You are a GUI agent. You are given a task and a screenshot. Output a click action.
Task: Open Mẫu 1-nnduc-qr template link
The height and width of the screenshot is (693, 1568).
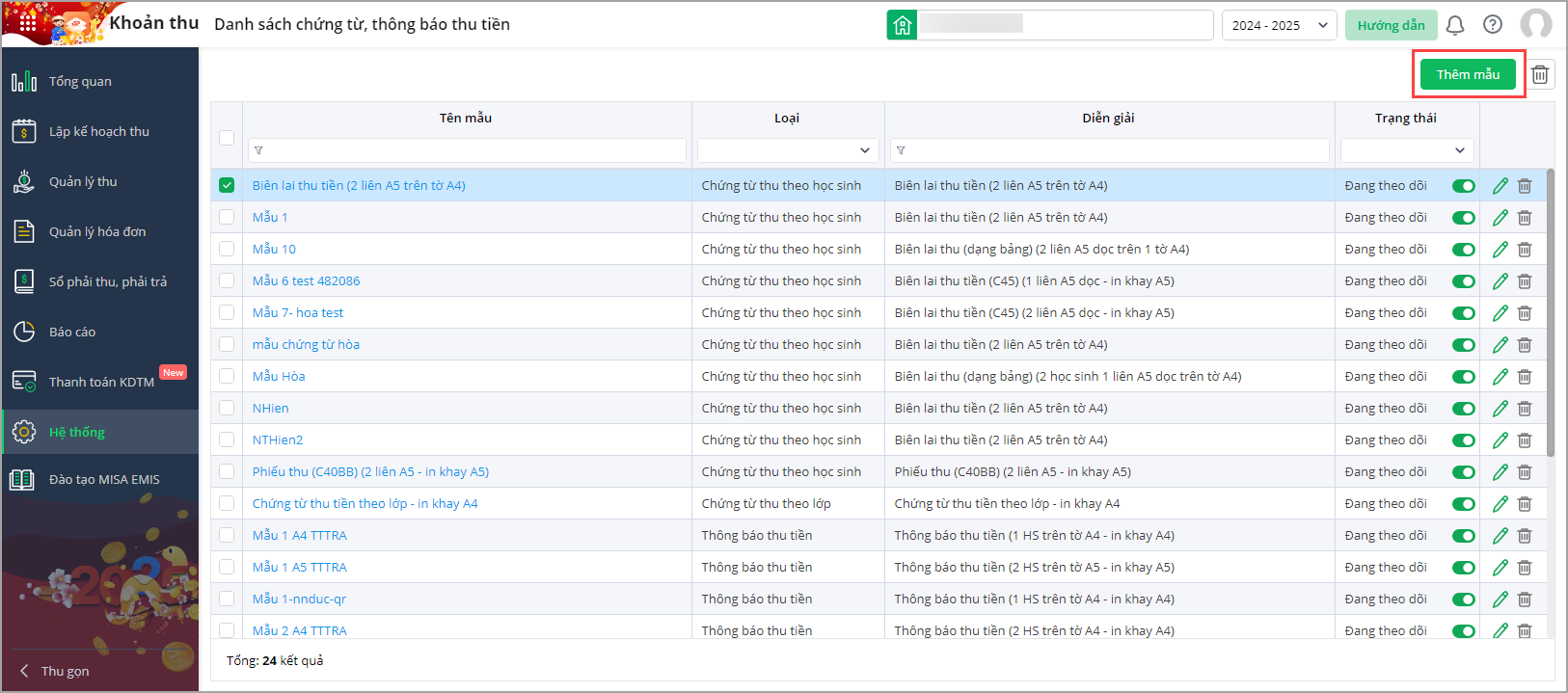pyautogui.click(x=299, y=600)
